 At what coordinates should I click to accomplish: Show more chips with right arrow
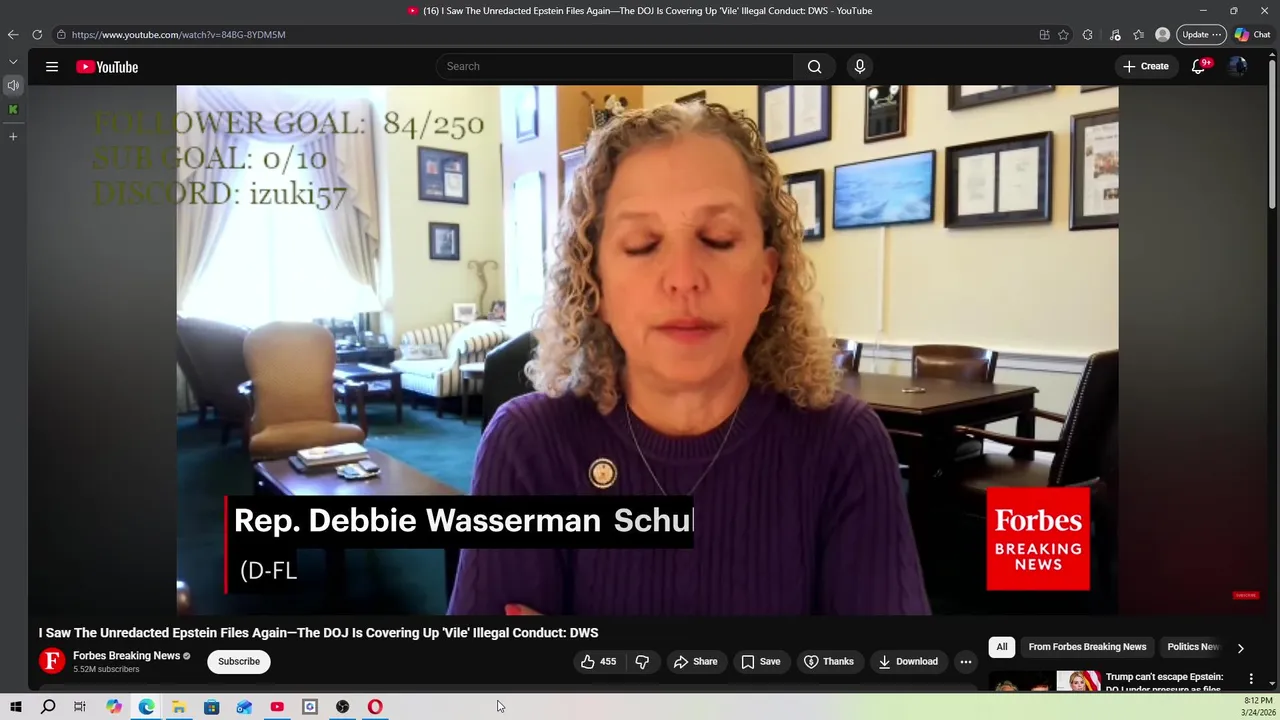click(x=1240, y=648)
